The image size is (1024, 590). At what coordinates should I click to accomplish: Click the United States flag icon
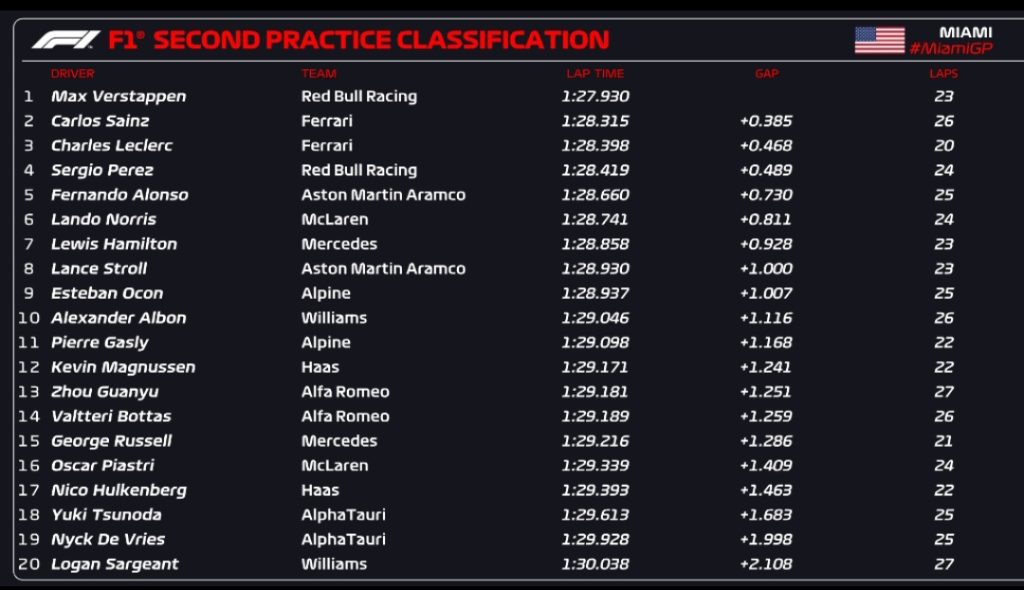click(879, 40)
